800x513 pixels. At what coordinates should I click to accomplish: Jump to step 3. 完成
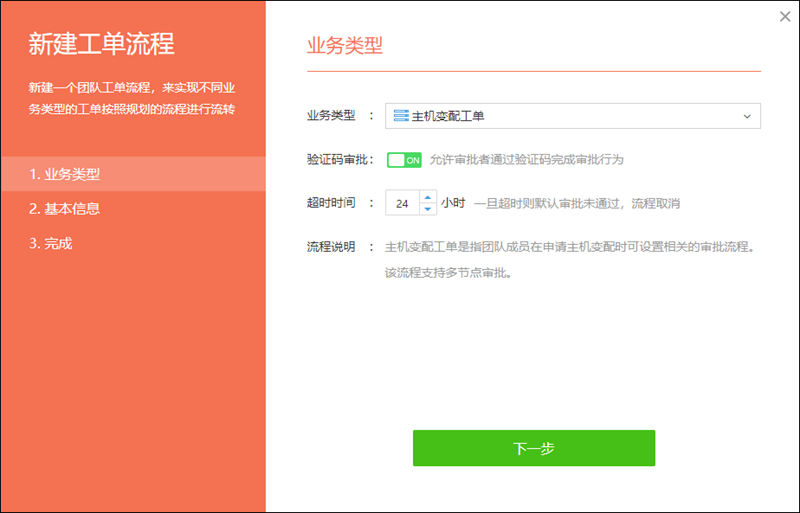(51, 243)
